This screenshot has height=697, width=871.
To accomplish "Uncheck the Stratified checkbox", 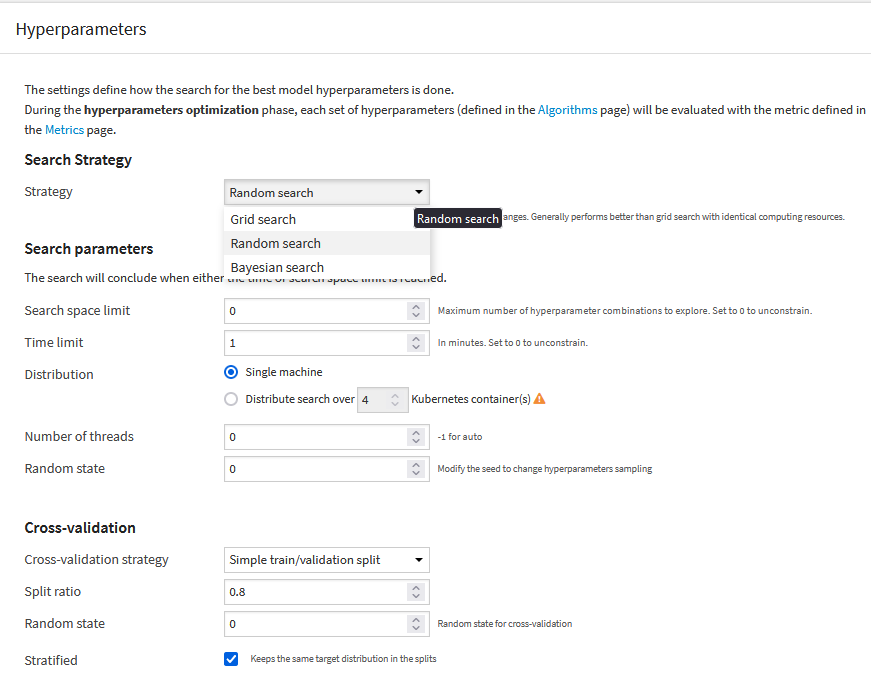I will pyautogui.click(x=231, y=658).
